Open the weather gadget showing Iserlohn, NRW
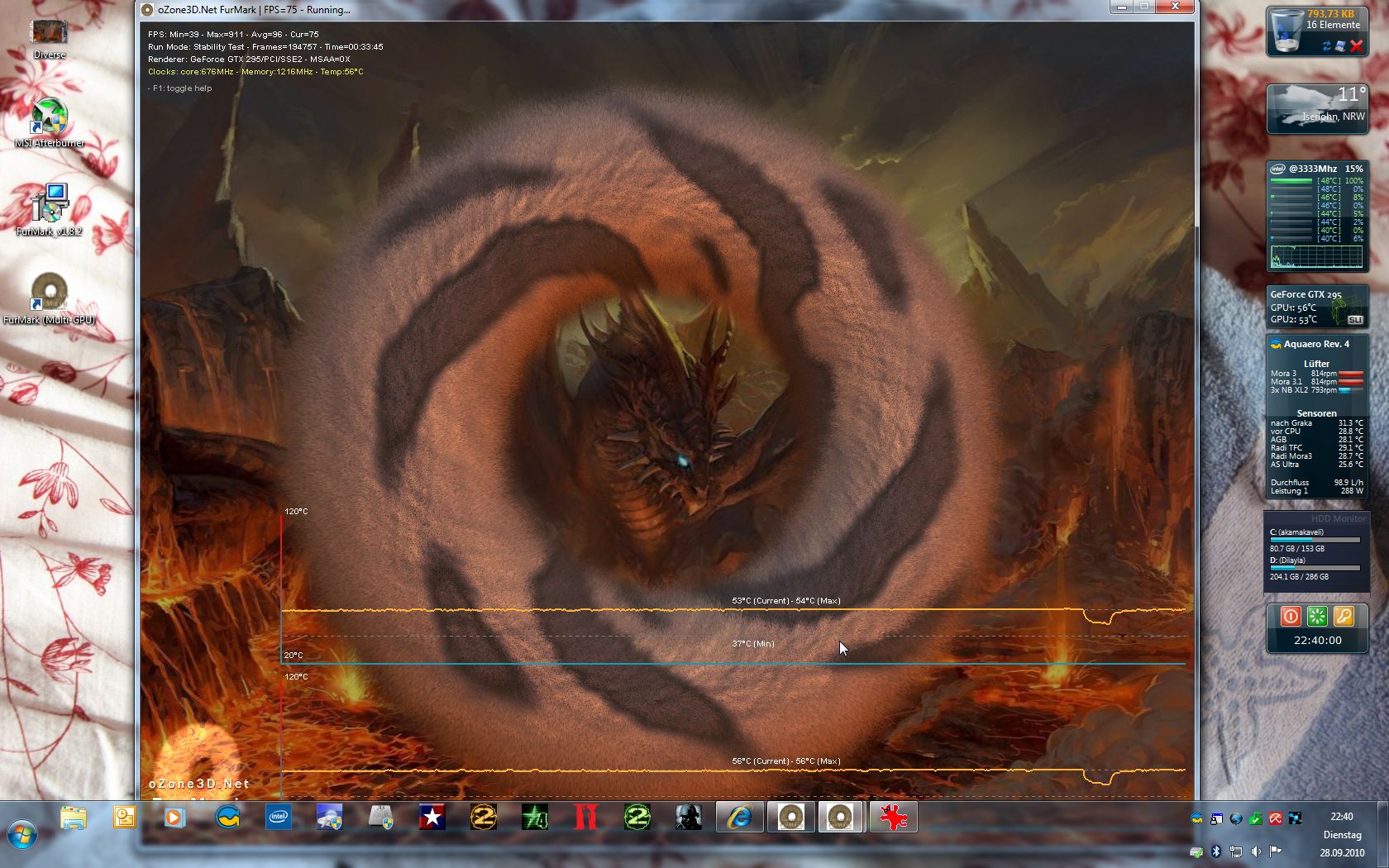 pos(1317,107)
